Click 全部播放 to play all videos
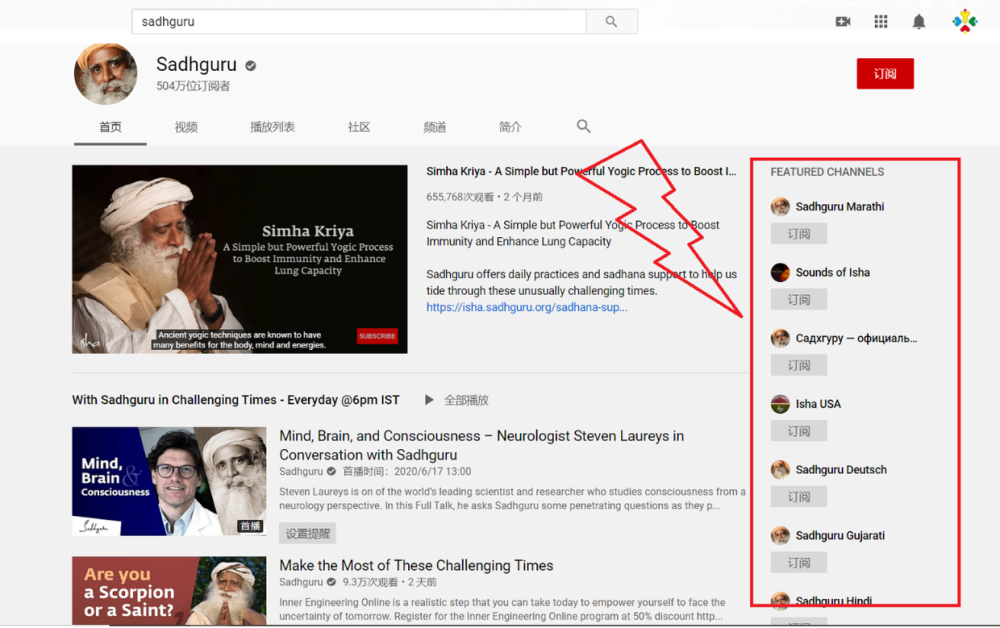The image size is (1000, 628). coord(466,400)
